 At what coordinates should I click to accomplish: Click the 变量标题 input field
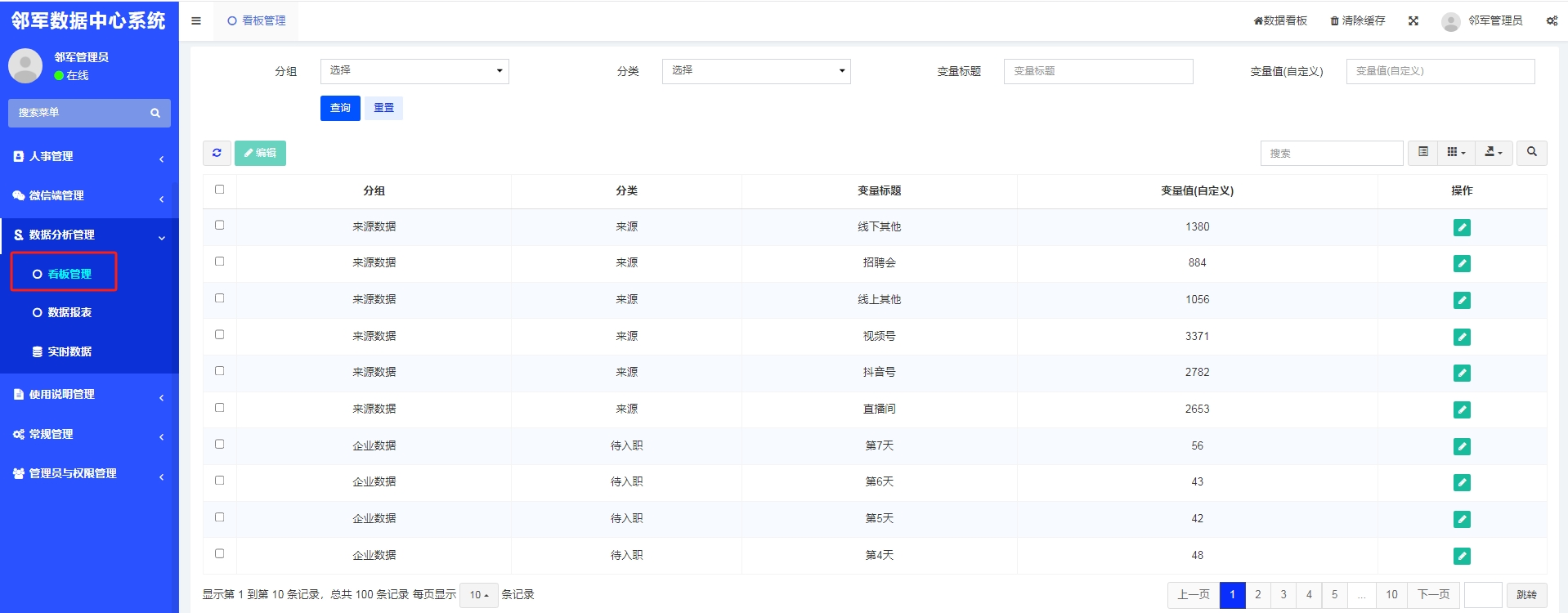pos(1098,71)
